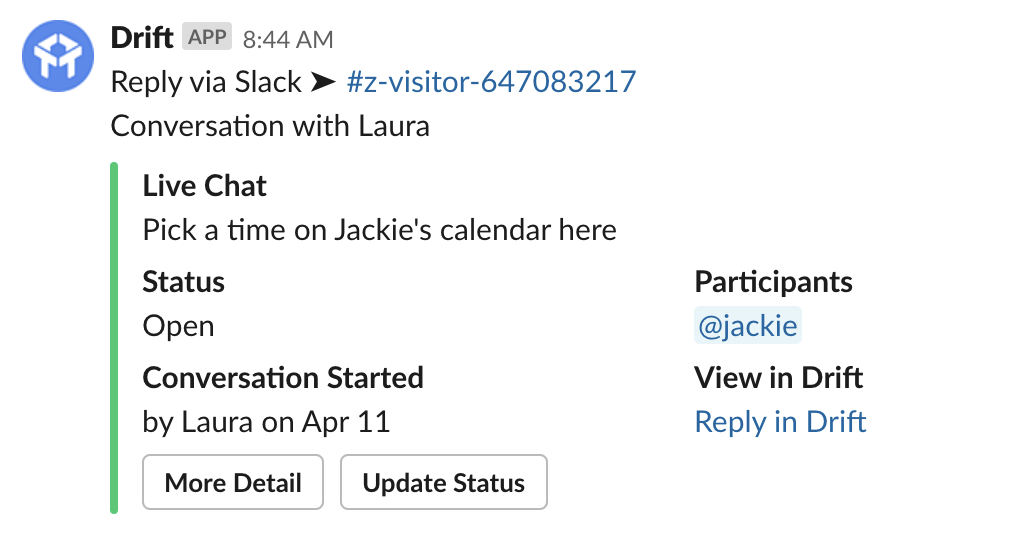The image size is (1010, 546).
Task: Click the Conversation Started heading
Action: click(283, 378)
